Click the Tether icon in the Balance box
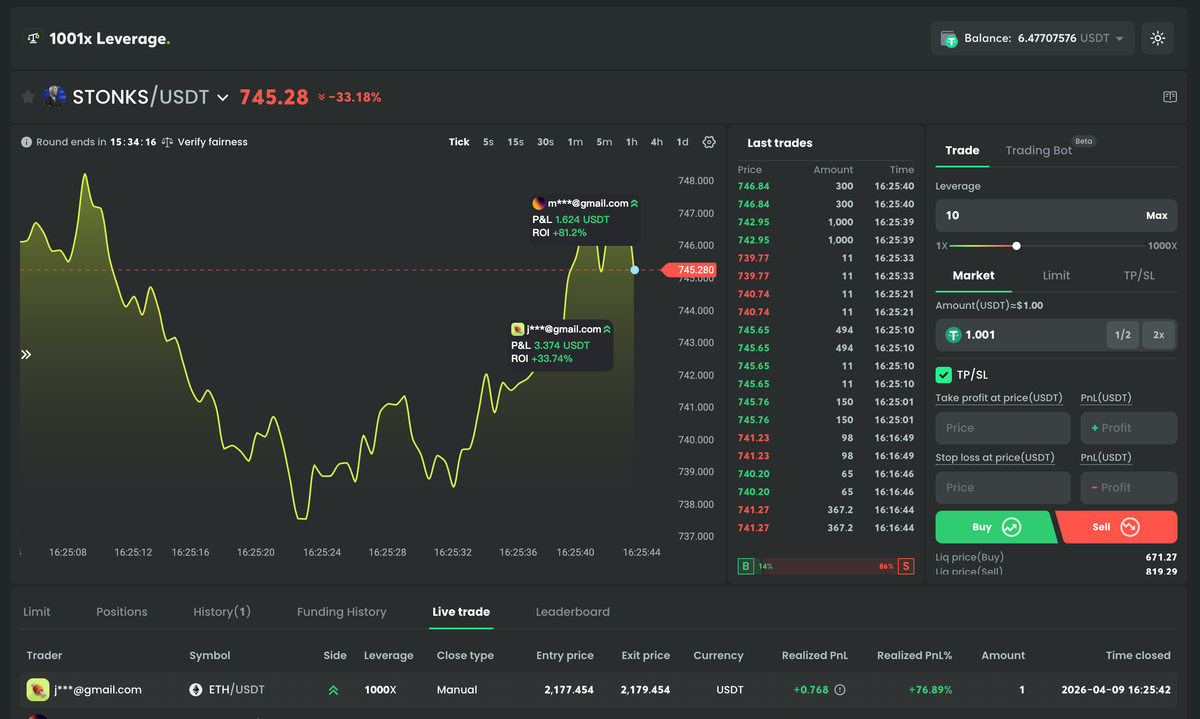 949,38
